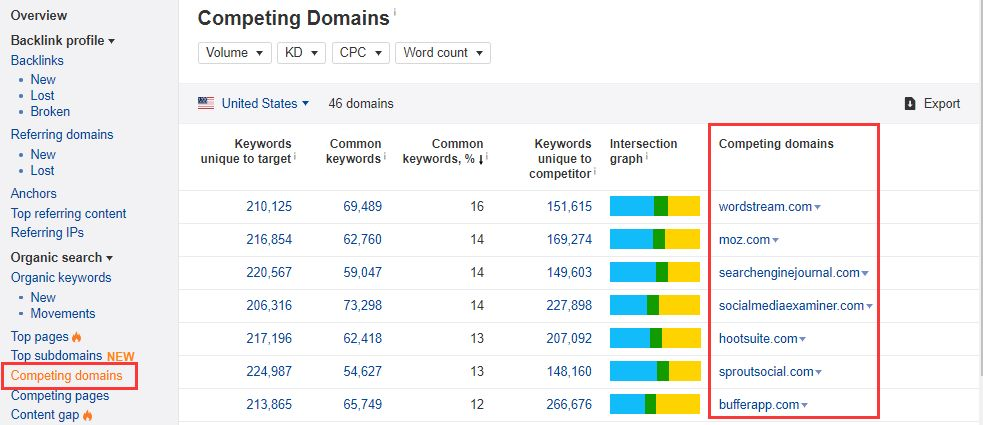Click unique to competitor value 266,676

coord(569,404)
